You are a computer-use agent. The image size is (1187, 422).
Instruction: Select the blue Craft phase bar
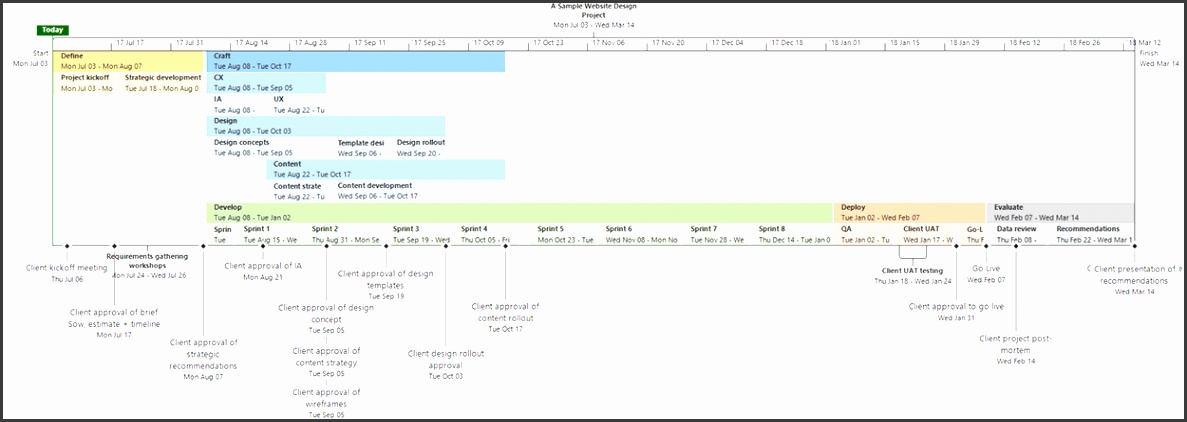pyautogui.click(x=356, y=61)
